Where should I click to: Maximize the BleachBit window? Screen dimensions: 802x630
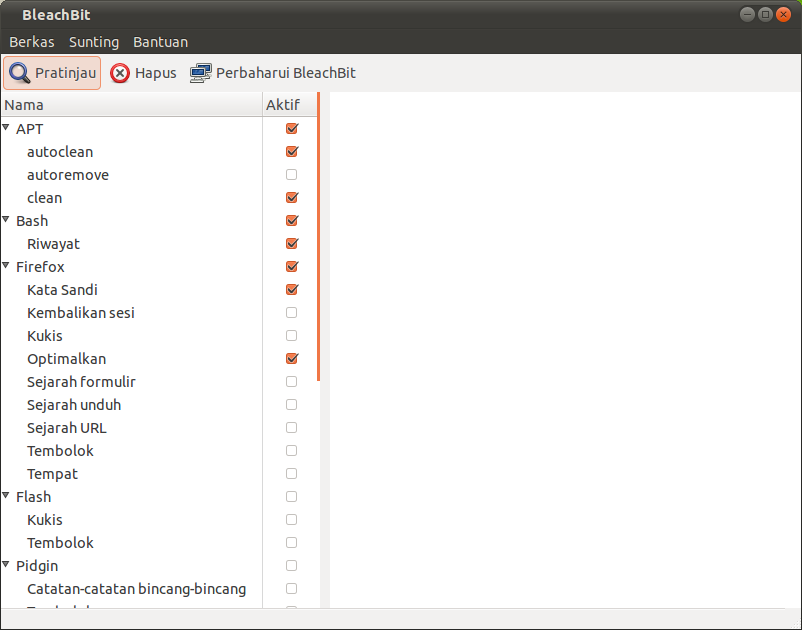pos(765,14)
